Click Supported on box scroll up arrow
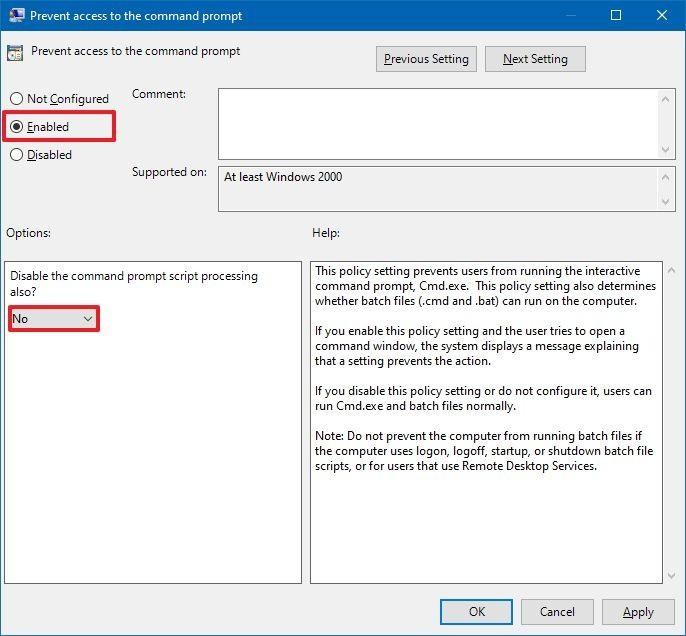Viewport: 686px width, 636px height. 665,177
